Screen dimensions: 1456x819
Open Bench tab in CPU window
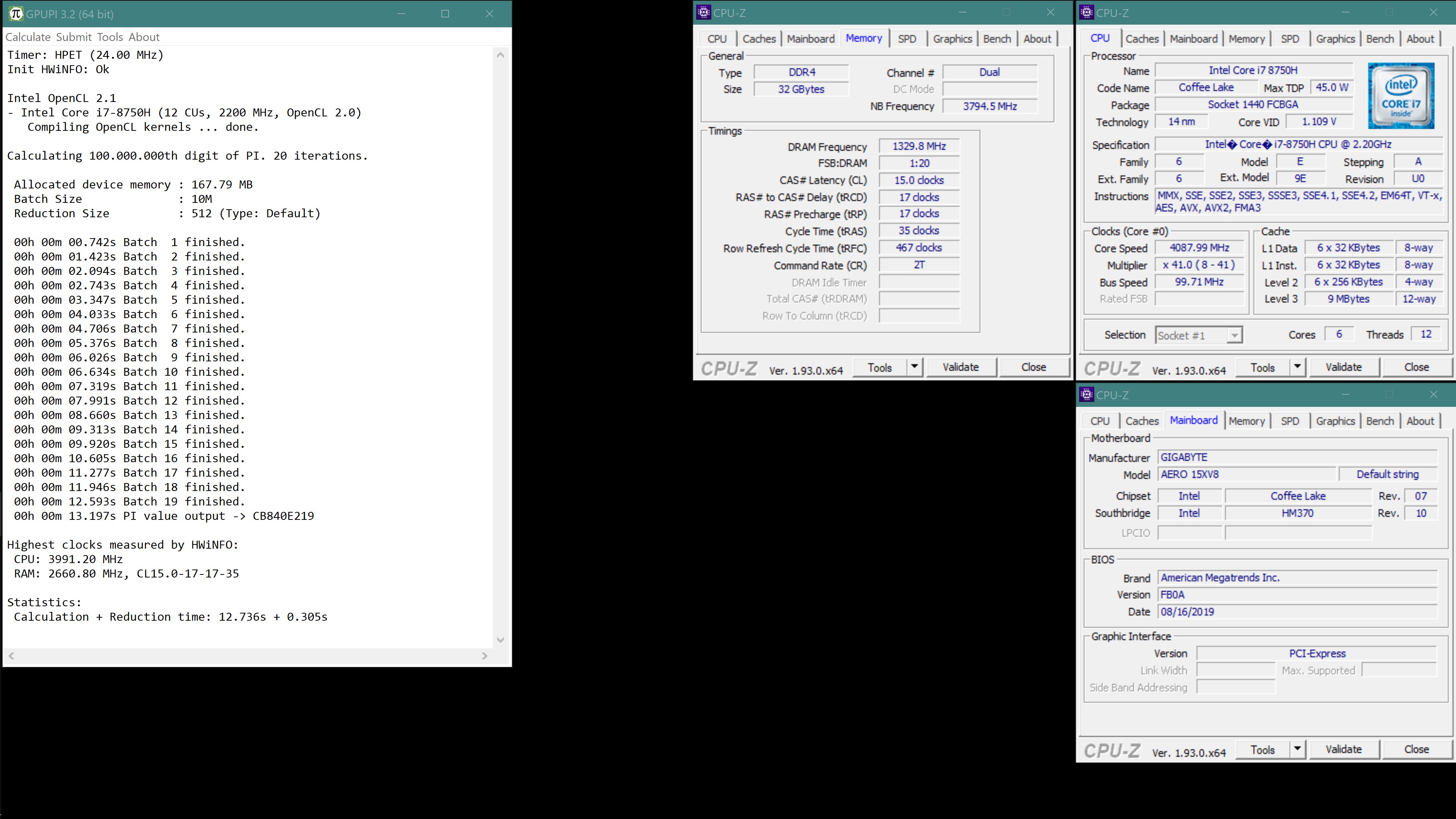point(1380,38)
